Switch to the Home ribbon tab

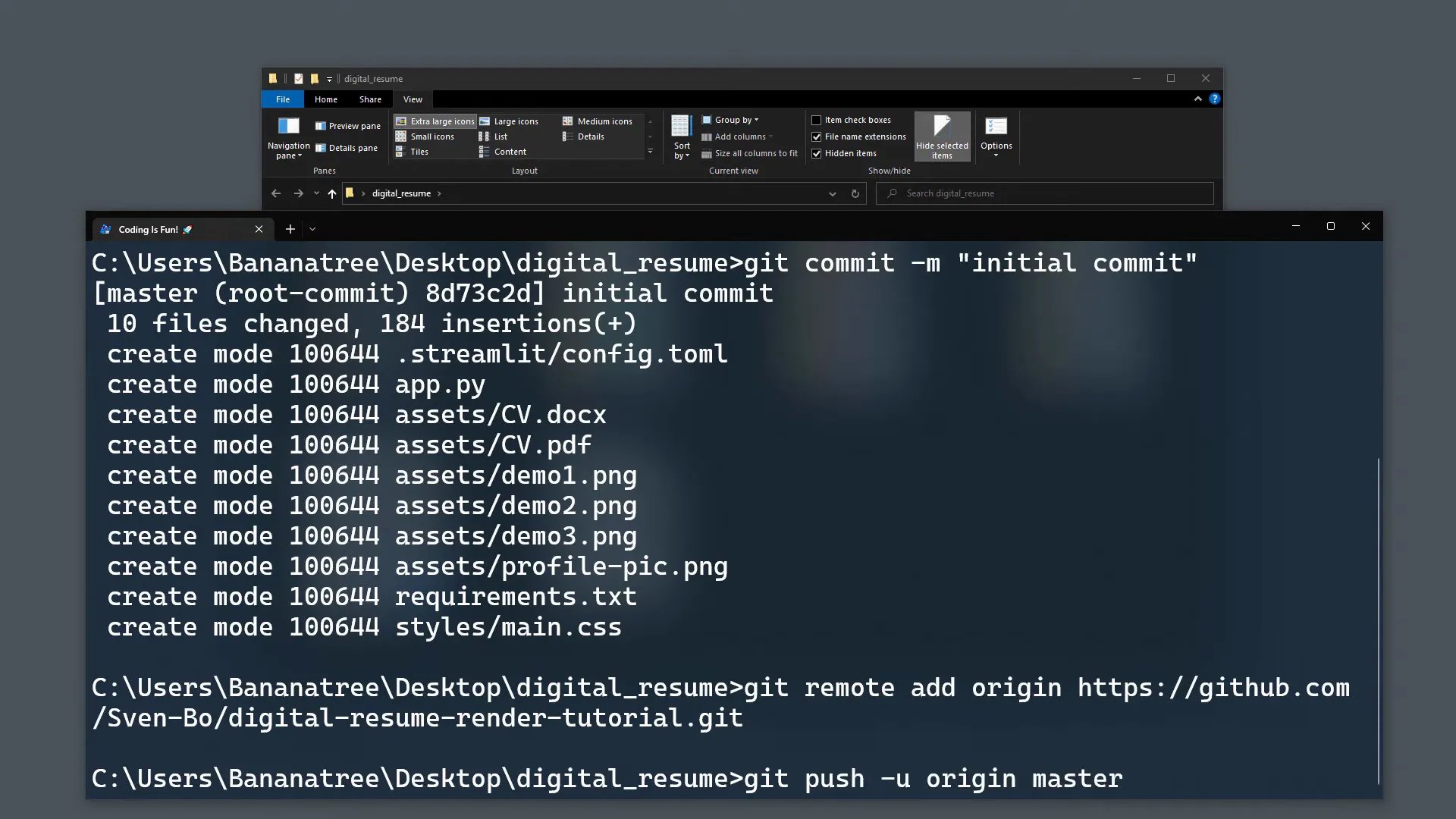(x=325, y=99)
